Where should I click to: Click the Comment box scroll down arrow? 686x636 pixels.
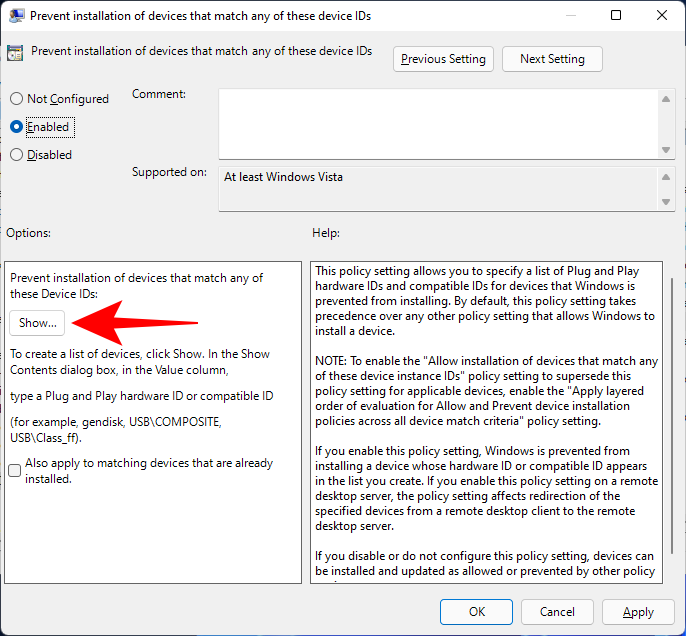point(667,149)
